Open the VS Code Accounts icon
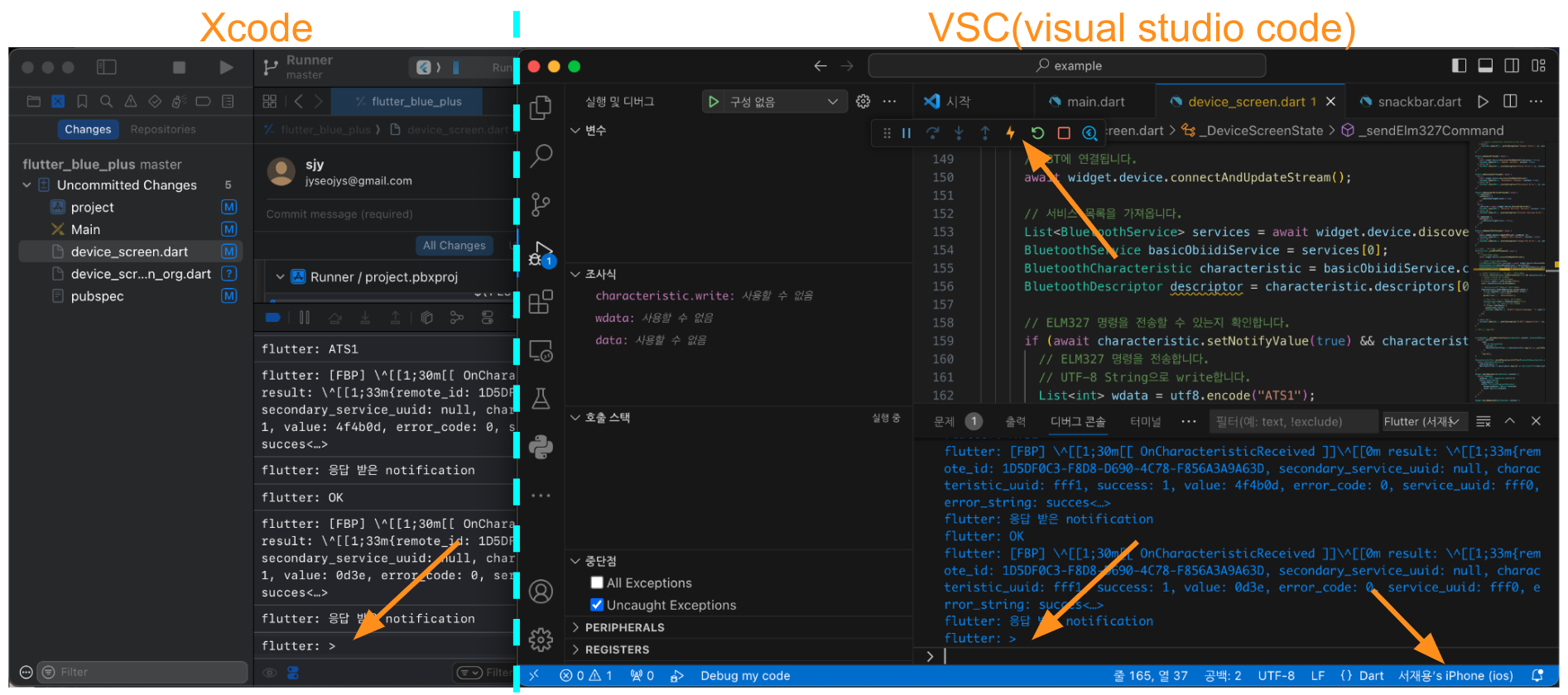The height and width of the screenshot is (695, 1568). (x=541, y=592)
